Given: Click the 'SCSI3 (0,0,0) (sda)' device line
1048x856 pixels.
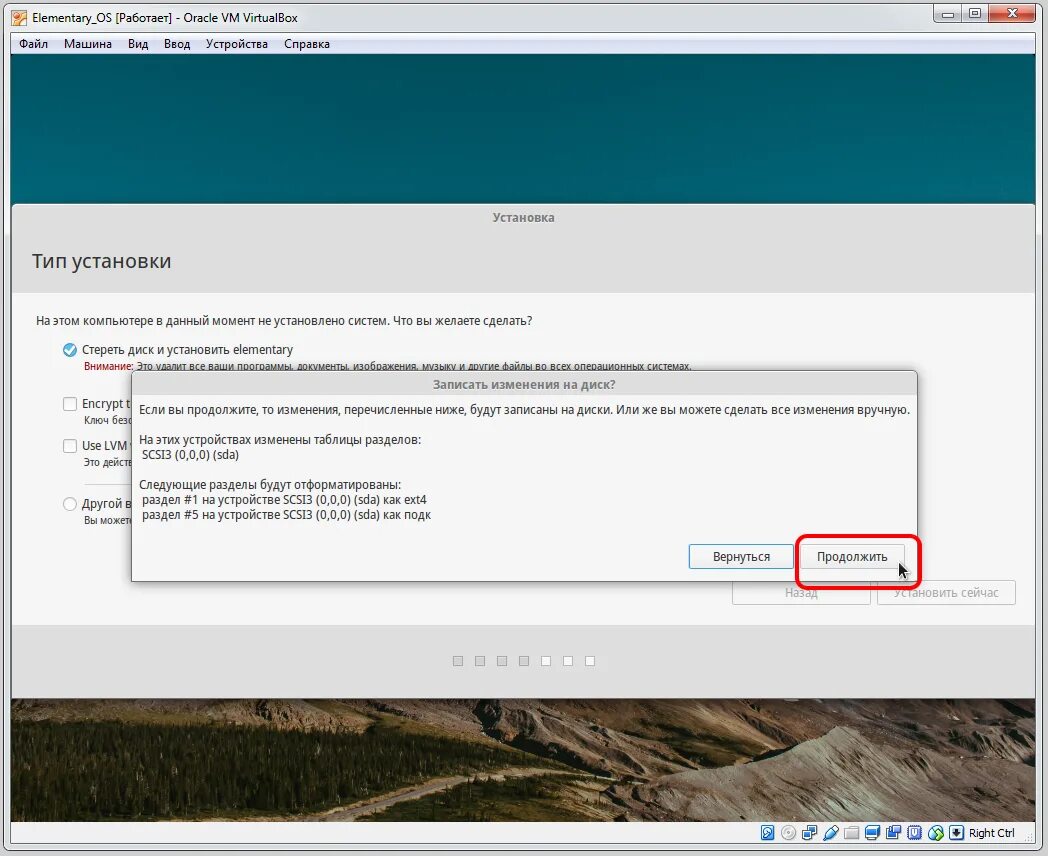Looking at the screenshot, I should [190, 455].
